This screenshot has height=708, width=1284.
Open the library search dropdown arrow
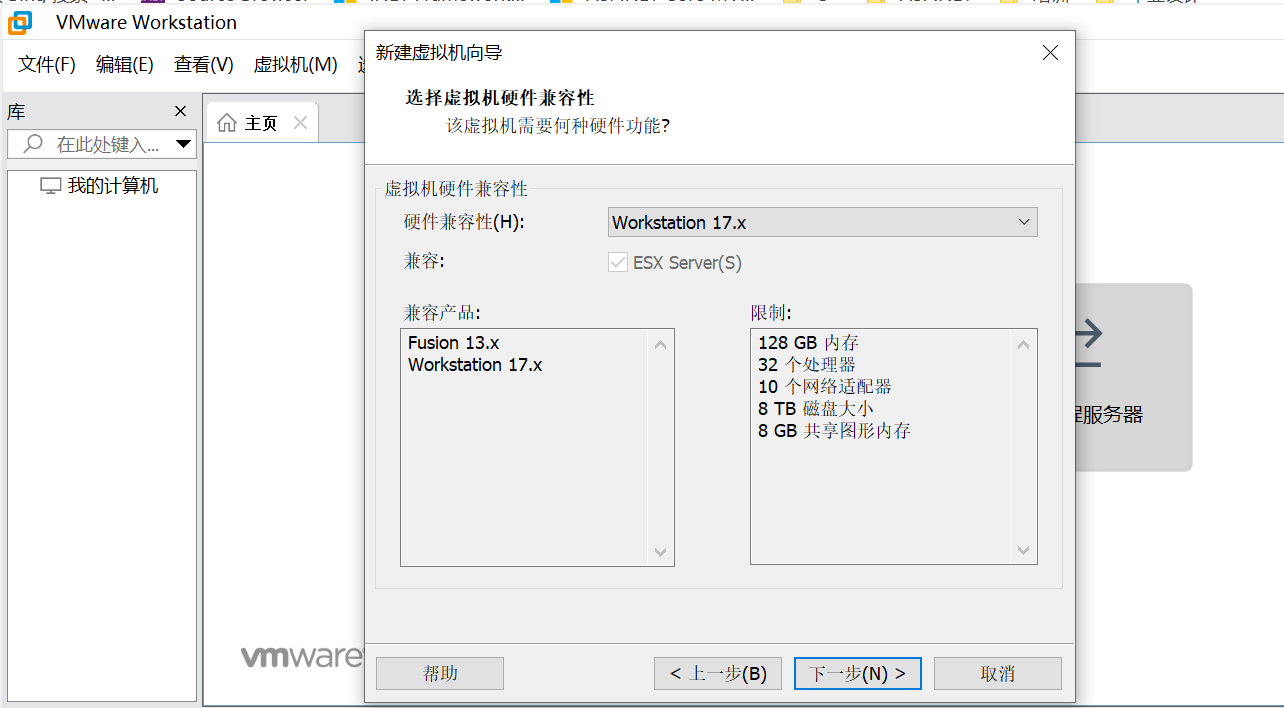184,144
